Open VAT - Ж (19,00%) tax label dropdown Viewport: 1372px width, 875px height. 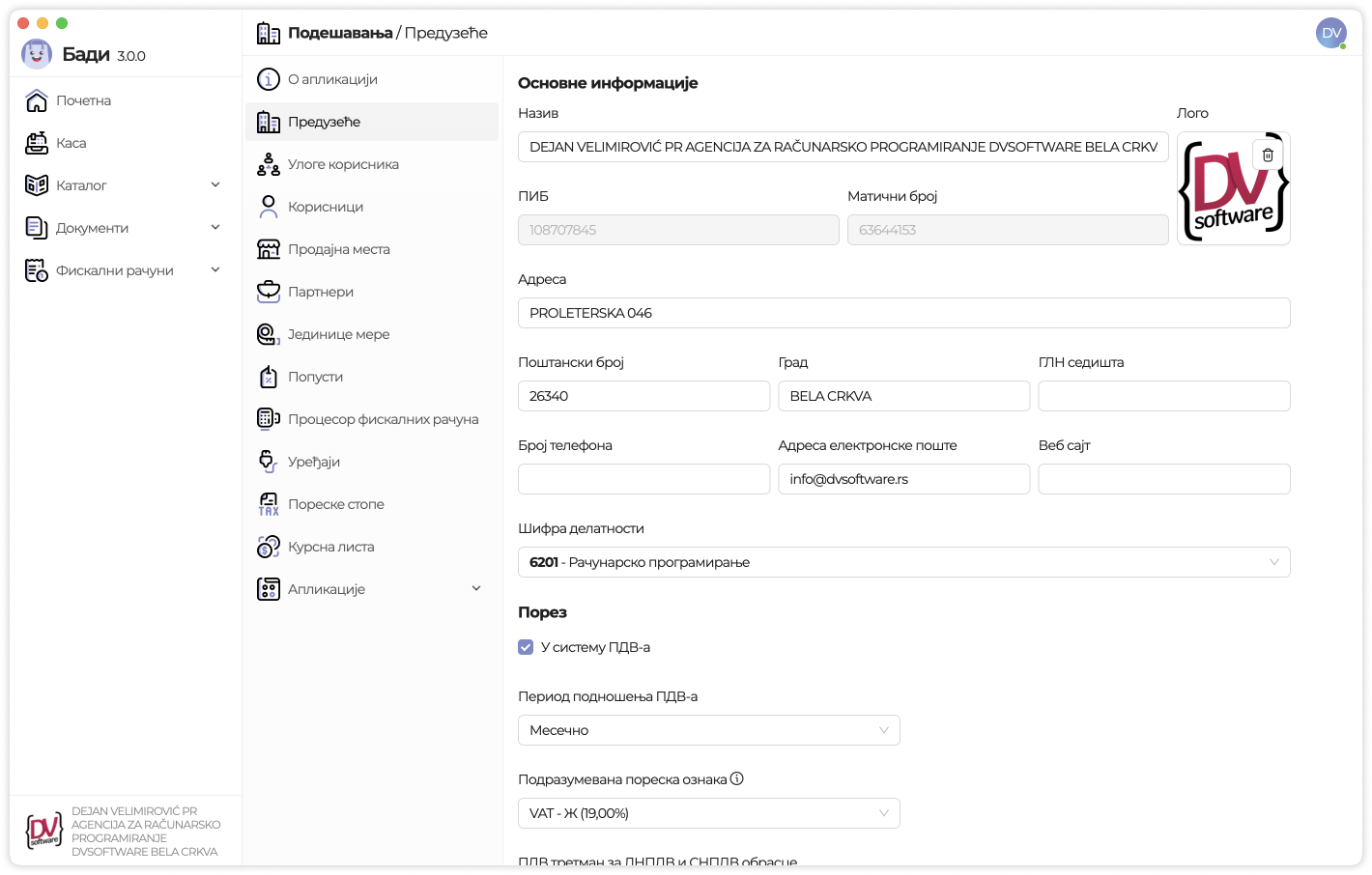coord(709,813)
